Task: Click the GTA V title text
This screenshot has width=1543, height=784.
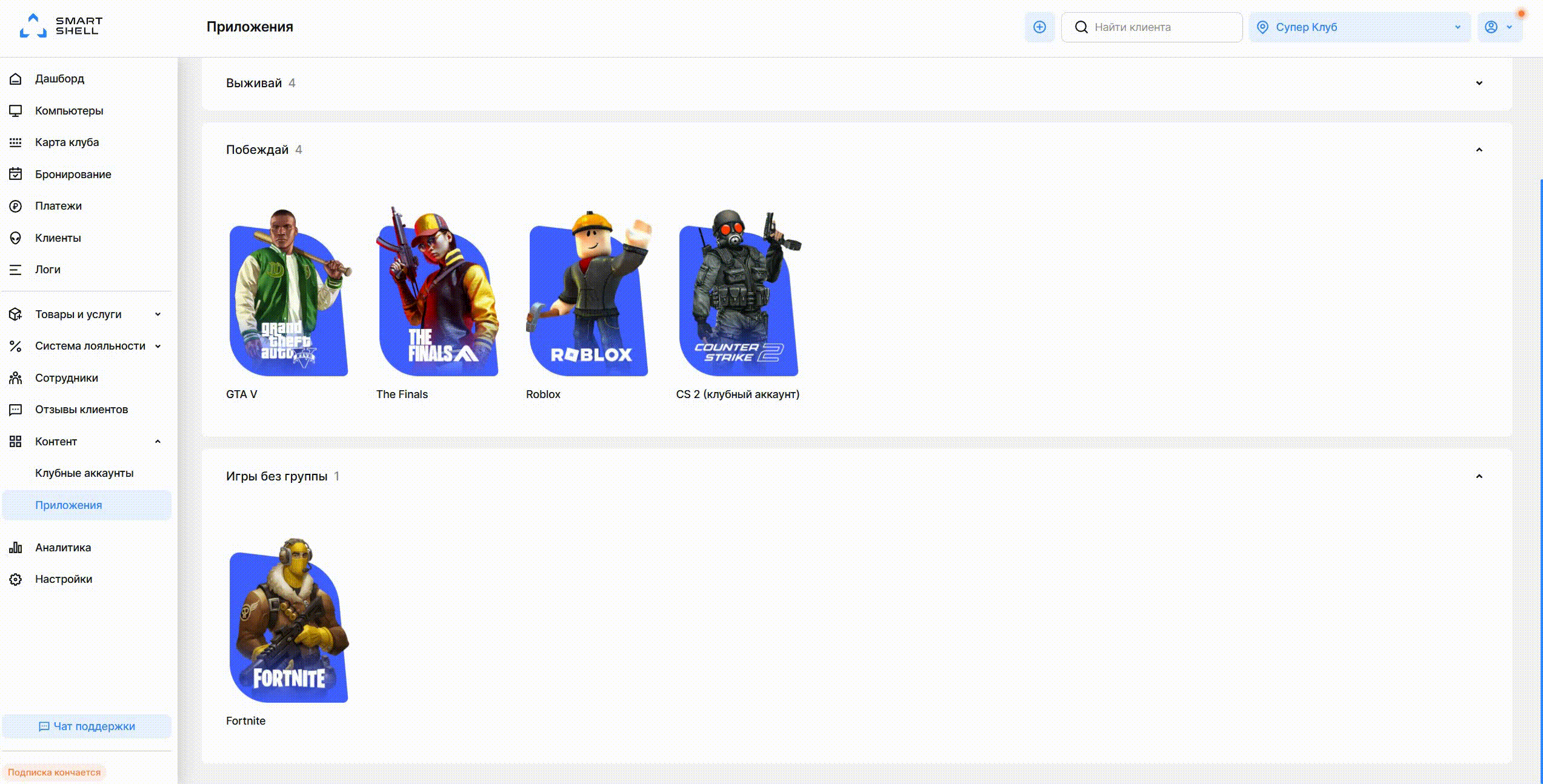Action: point(242,394)
